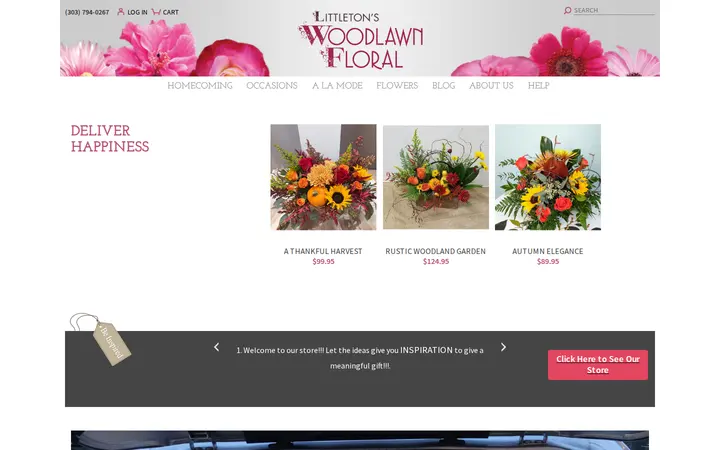
Task: Open the Occasions menu
Action: (272, 85)
